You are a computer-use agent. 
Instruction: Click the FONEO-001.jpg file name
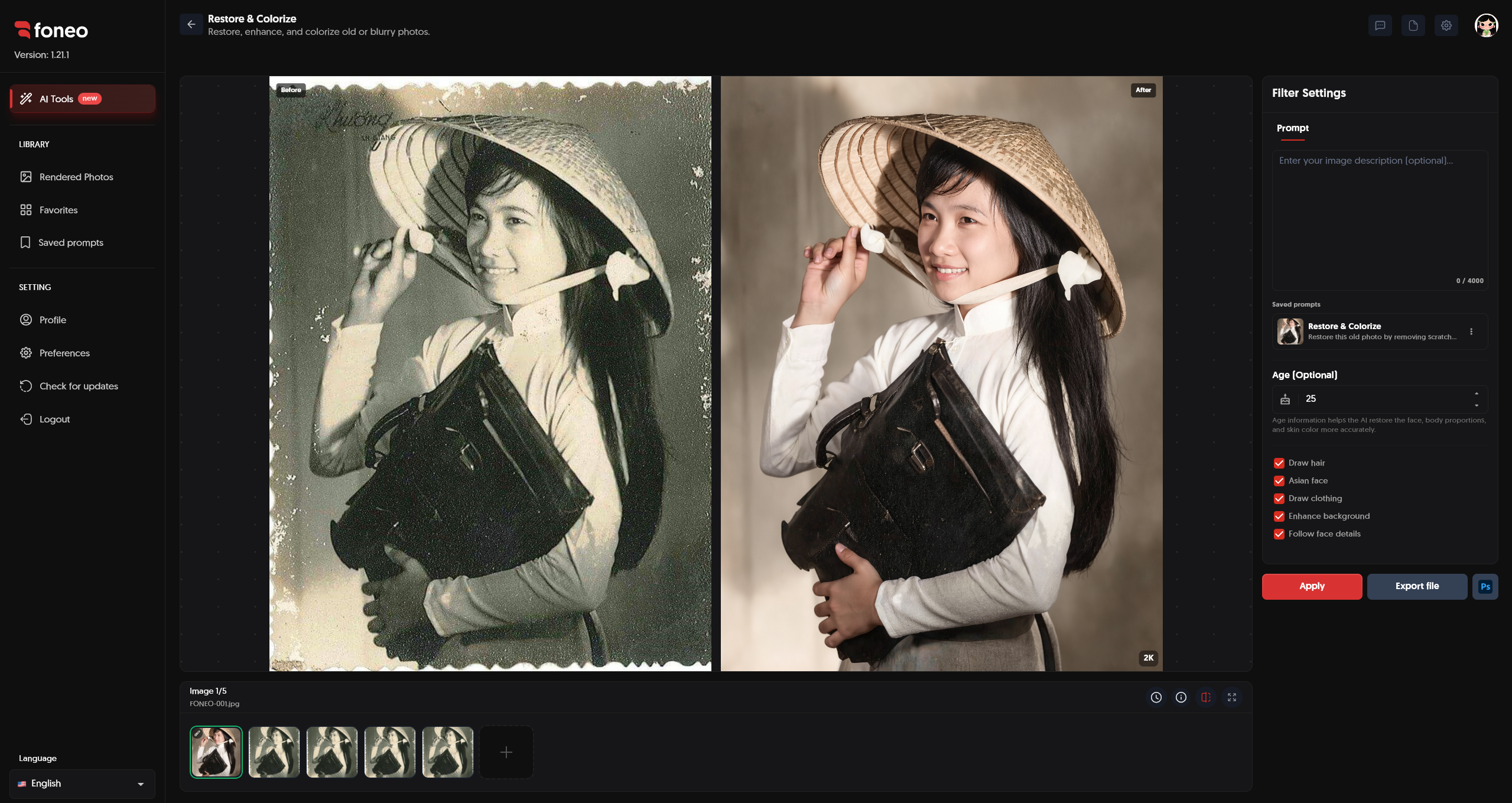click(x=214, y=704)
